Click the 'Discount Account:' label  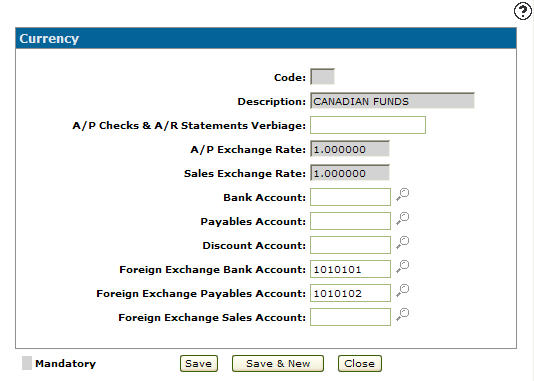(x=254, y=245)
